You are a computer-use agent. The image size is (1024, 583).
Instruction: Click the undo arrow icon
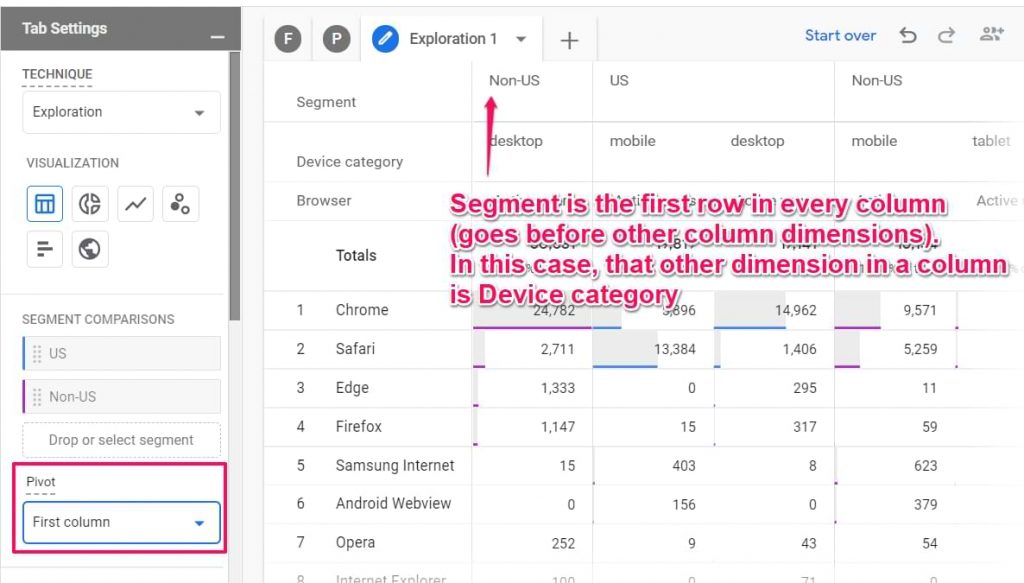coord(908,35)
